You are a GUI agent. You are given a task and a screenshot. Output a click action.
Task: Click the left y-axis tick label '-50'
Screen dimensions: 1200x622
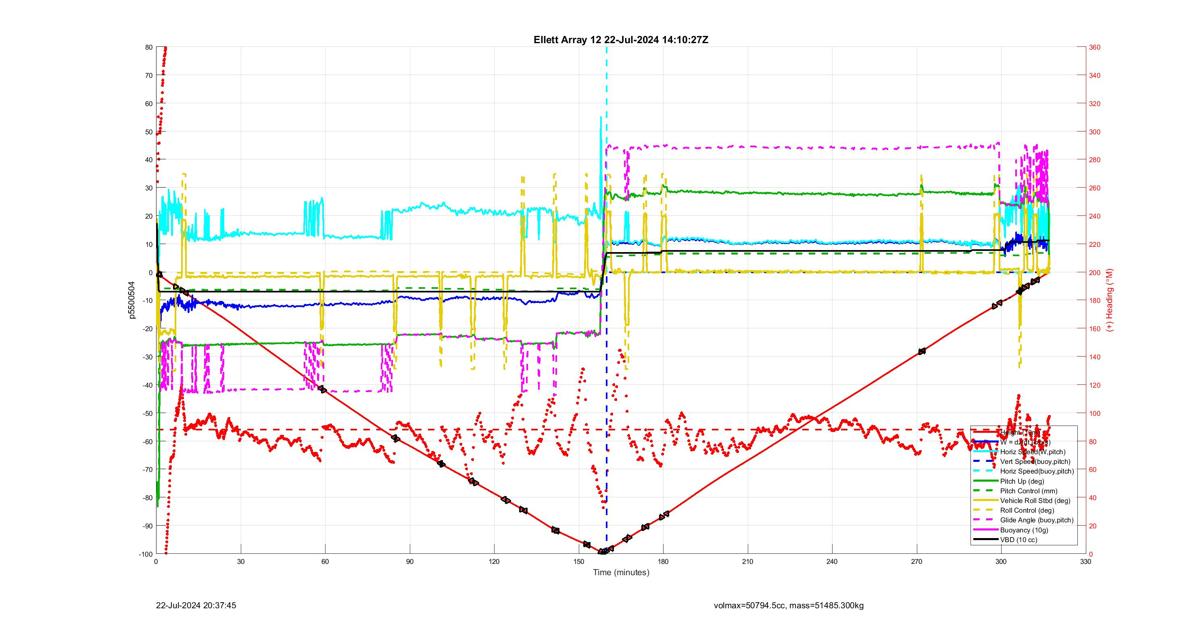[x=146, y=413]
